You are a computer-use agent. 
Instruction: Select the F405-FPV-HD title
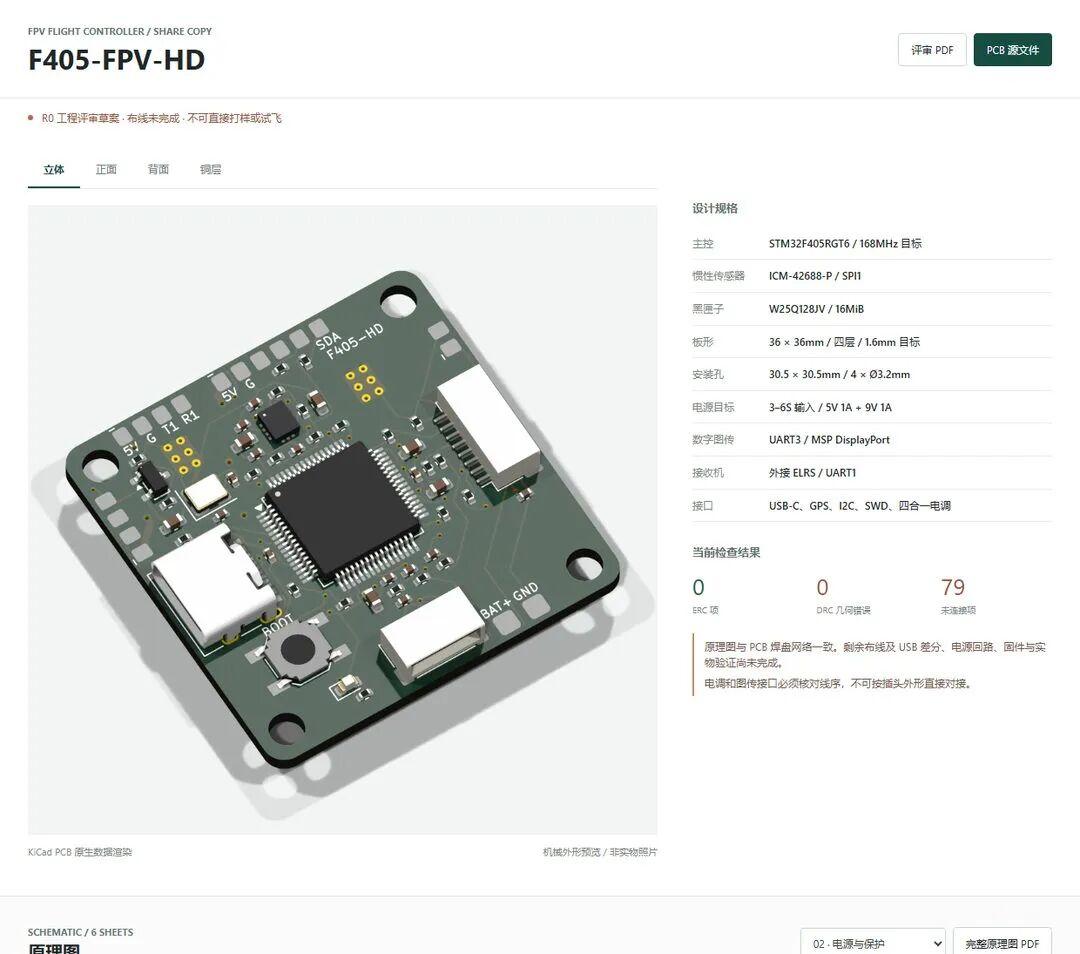116,60
